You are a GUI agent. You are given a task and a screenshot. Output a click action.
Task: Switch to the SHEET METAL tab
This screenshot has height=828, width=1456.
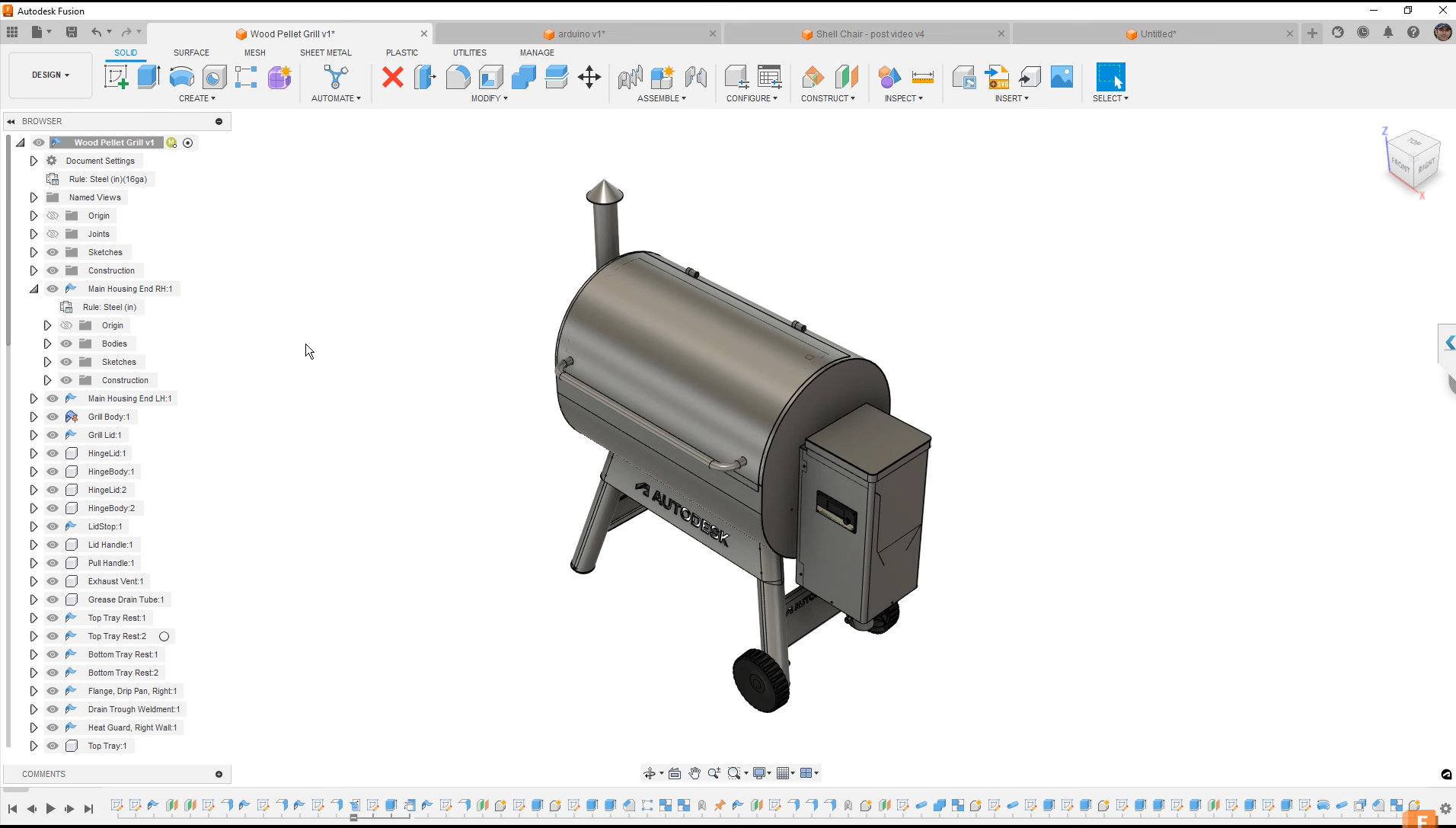coord(326,53)
